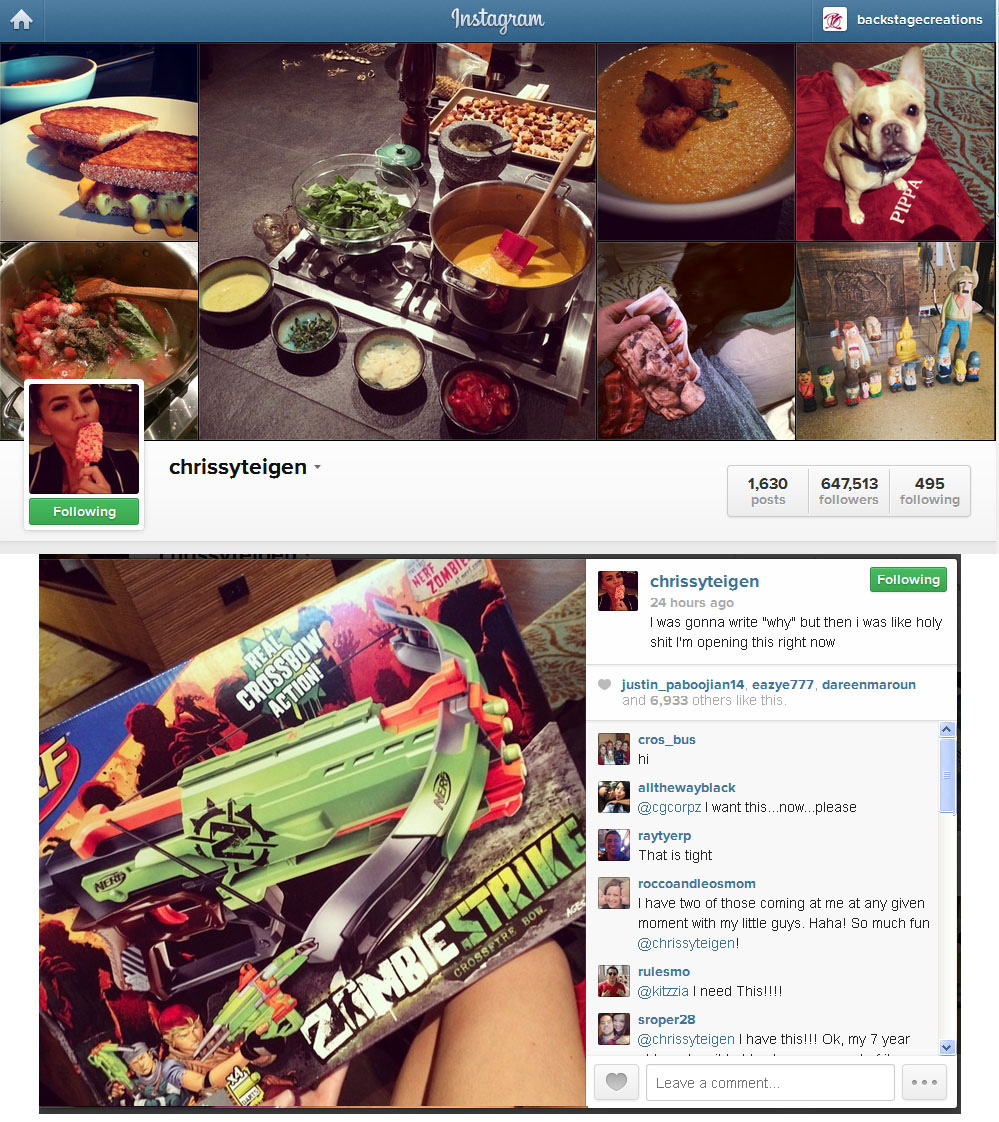Image resolution: width=999 pixels, height=1122 pixels.
Task: Toggle the green Following button under profile picture
Action: pos(84,512)
